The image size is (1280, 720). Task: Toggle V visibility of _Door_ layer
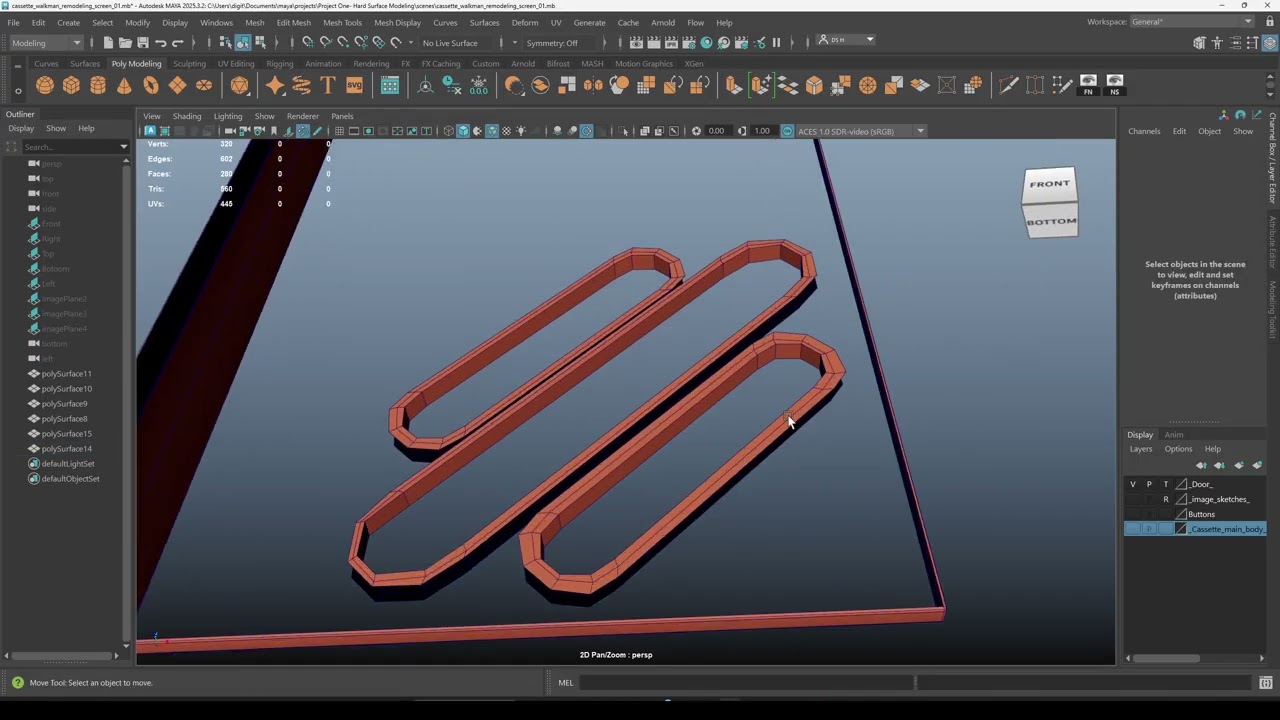1133,484
